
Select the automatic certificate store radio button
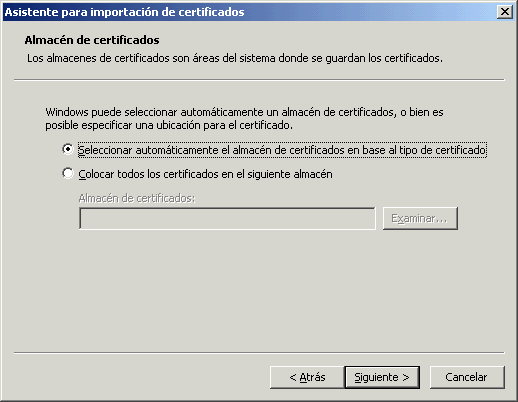(x=68, y=149)
